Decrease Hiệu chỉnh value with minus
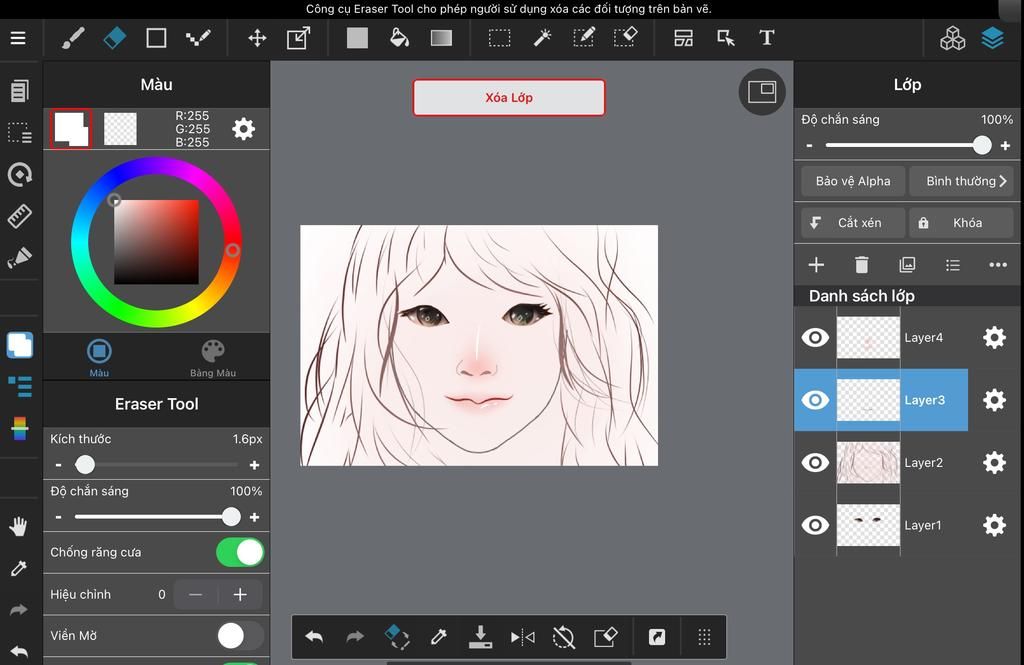Image resolution: width=1024 pixels, height=665 pixels. (195, 594)
